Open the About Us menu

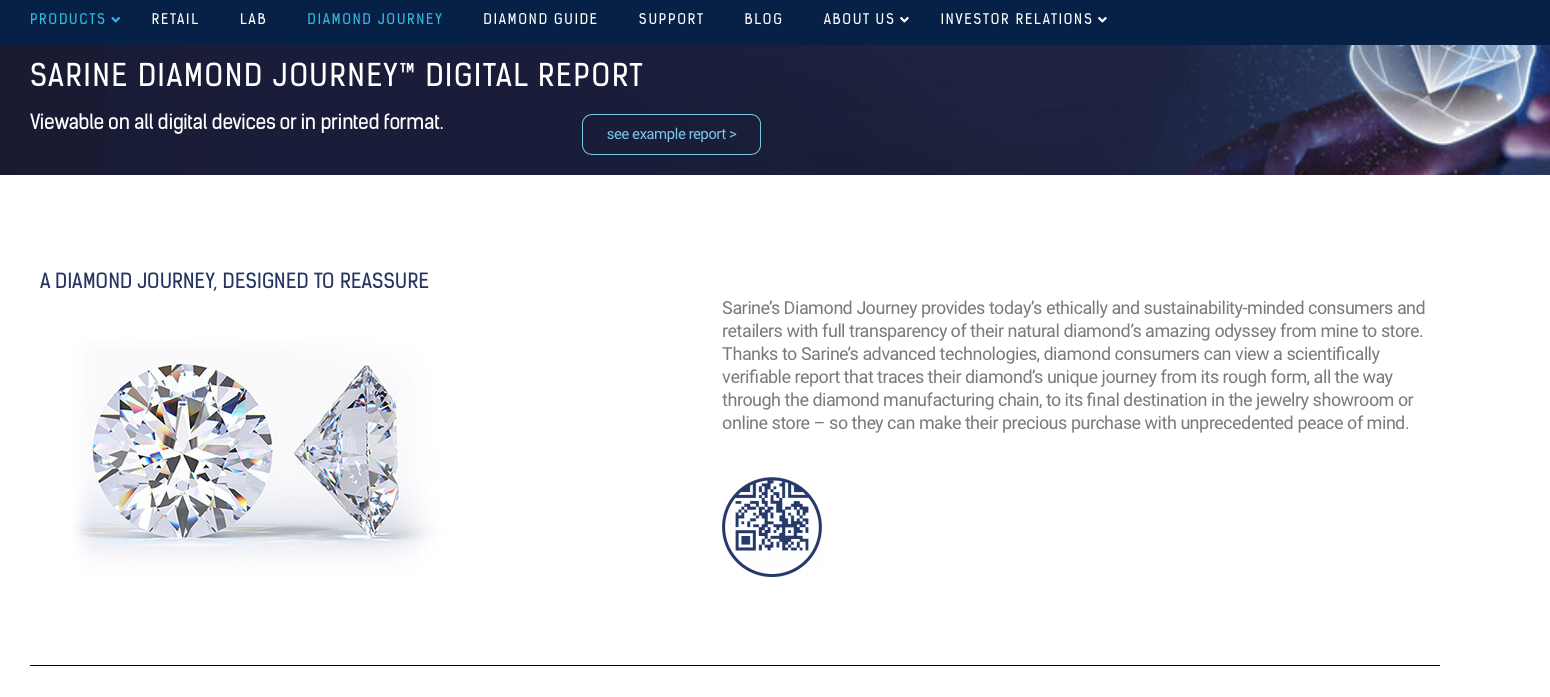(859, 19)
